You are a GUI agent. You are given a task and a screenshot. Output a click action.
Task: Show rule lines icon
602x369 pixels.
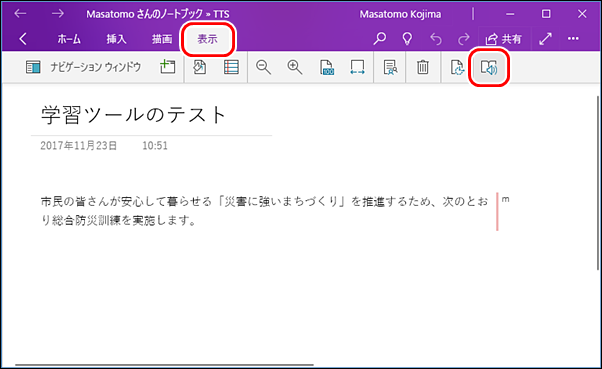click(x=231, y=67)
